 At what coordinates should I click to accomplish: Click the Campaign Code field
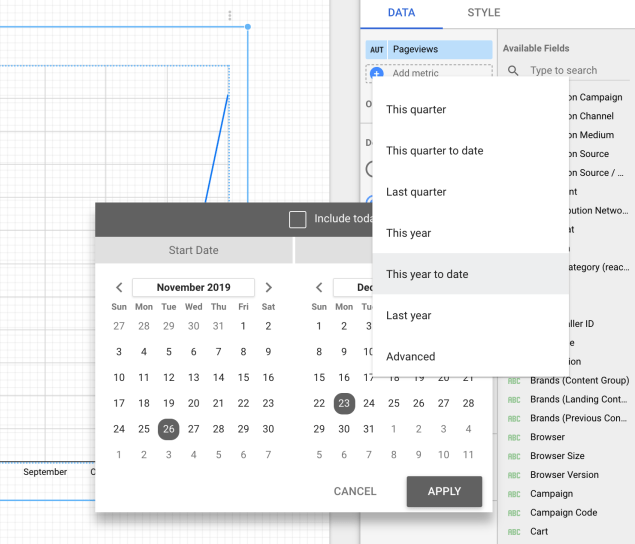tap(563, 513)
